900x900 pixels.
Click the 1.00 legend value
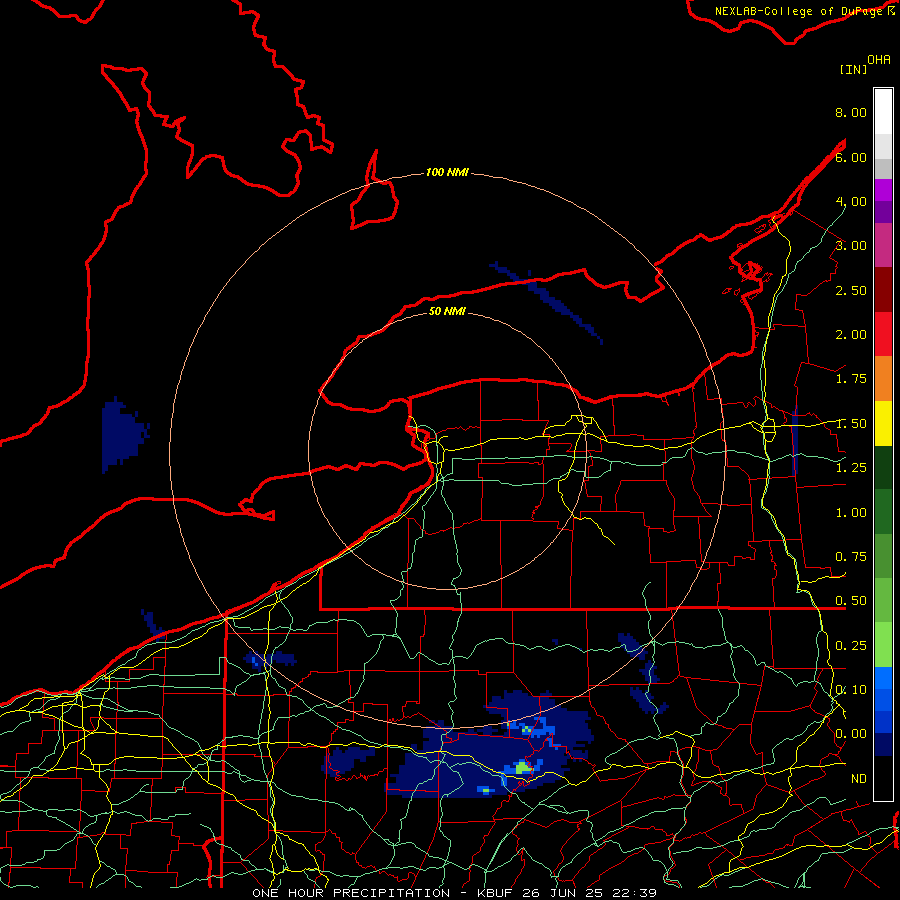851,513
